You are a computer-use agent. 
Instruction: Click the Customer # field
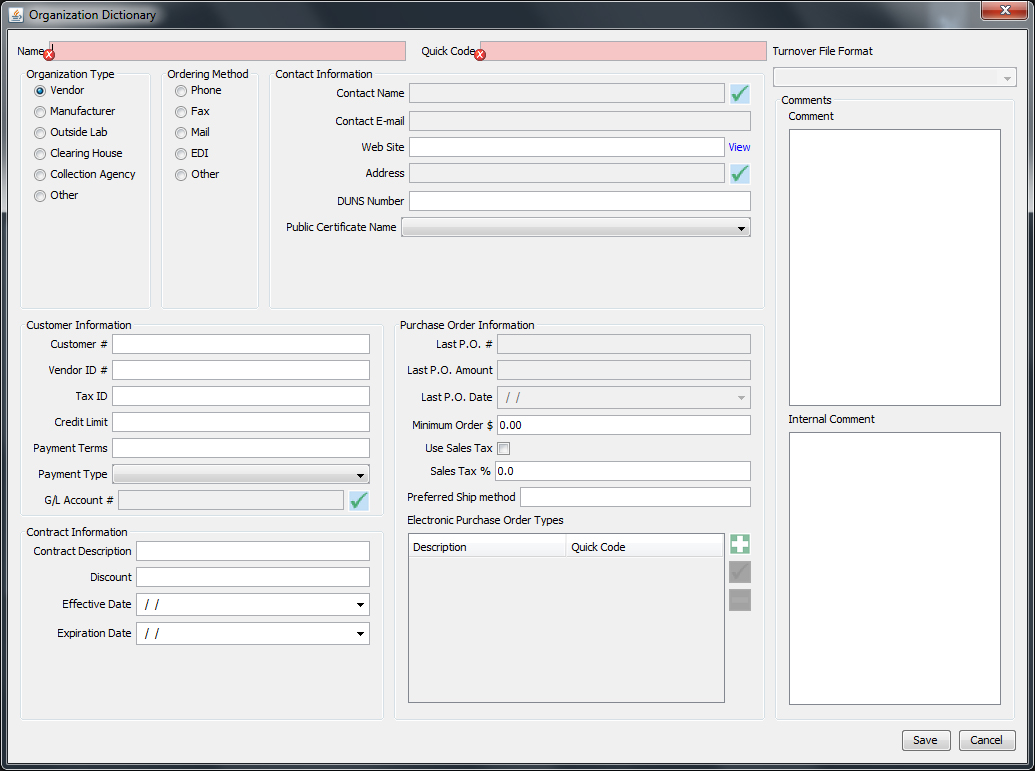pyautogui.click(x=241, y=345)
